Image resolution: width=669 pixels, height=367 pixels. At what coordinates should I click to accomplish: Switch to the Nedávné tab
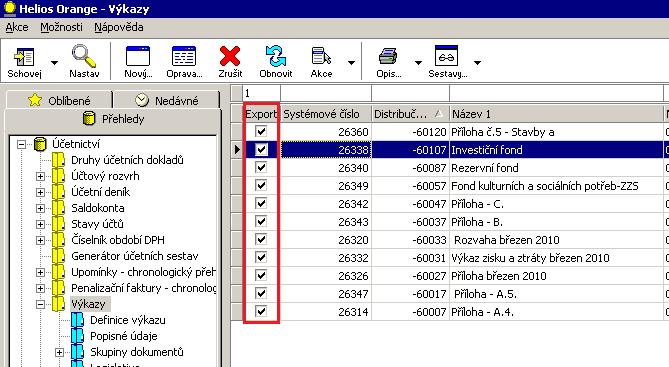tap(167, 100)
